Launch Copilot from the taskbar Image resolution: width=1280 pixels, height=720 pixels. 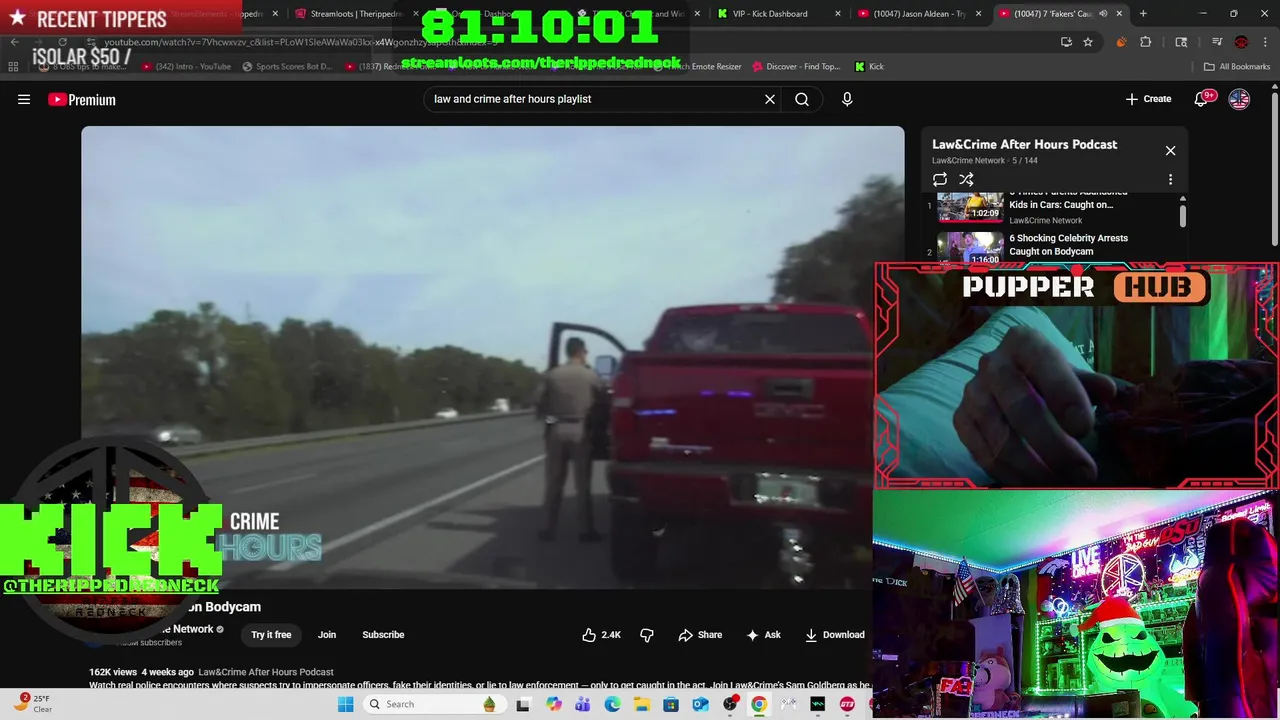click(554, 704)
